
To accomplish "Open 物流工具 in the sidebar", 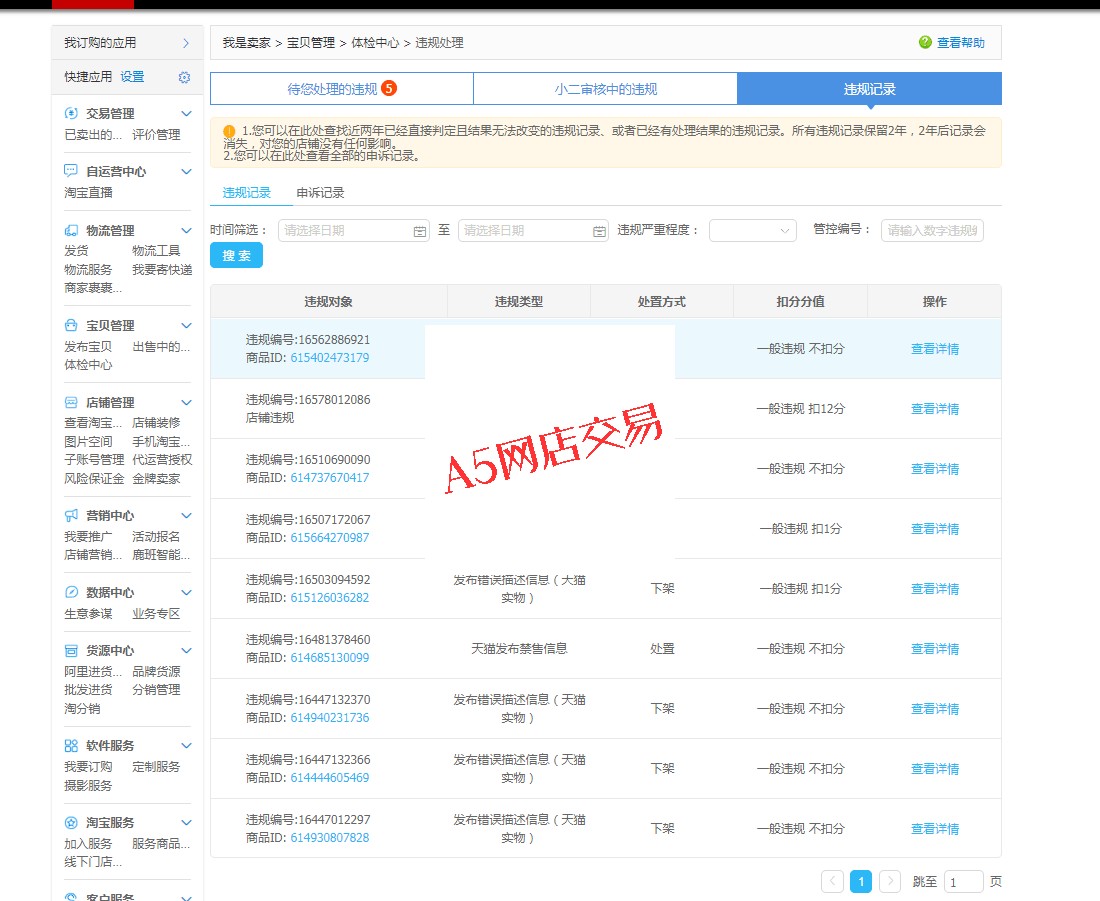I will click(x=156, y=251).
